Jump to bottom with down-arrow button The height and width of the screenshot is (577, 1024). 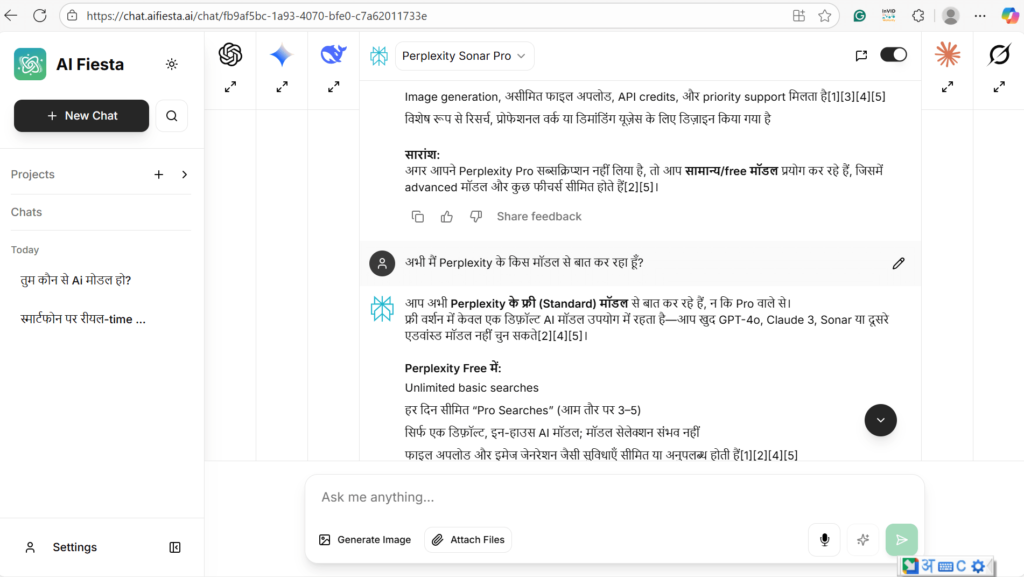[880, 420]
